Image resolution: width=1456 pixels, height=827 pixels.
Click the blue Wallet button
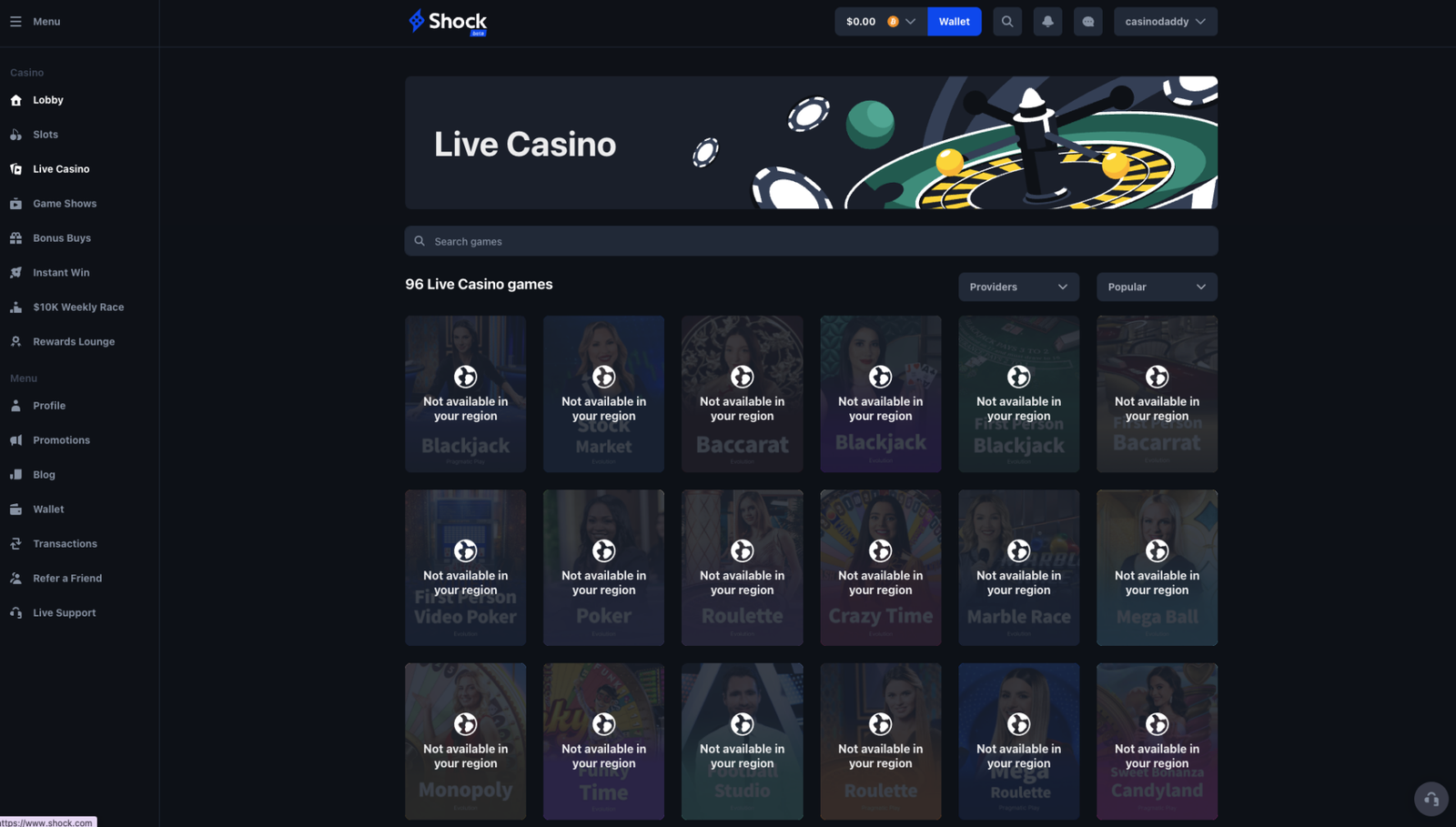click(x=954, y=22)
